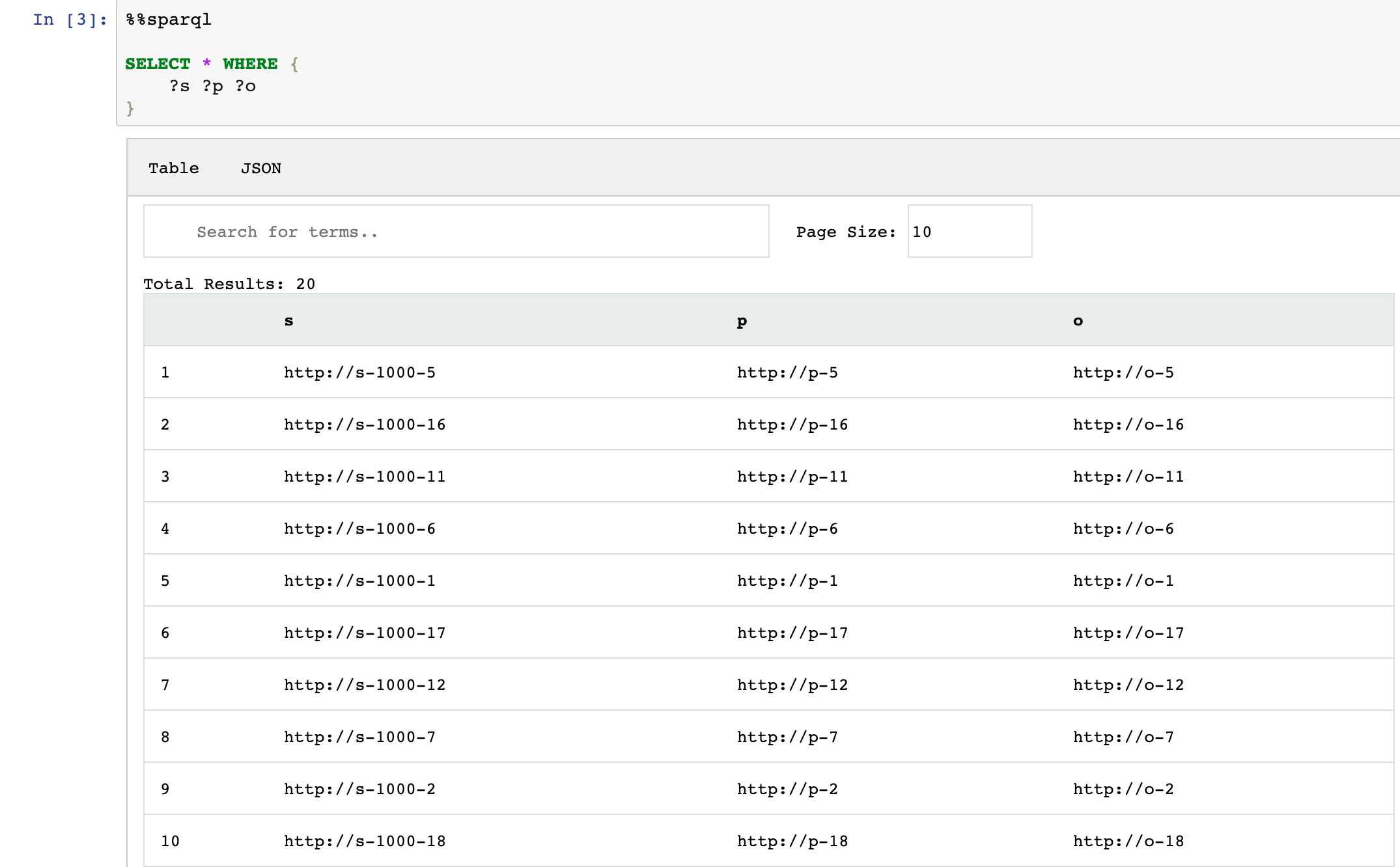Click the o column header
This screenshot has height=867, width=1400.
pyautogui.click(x=1078, y=320)
